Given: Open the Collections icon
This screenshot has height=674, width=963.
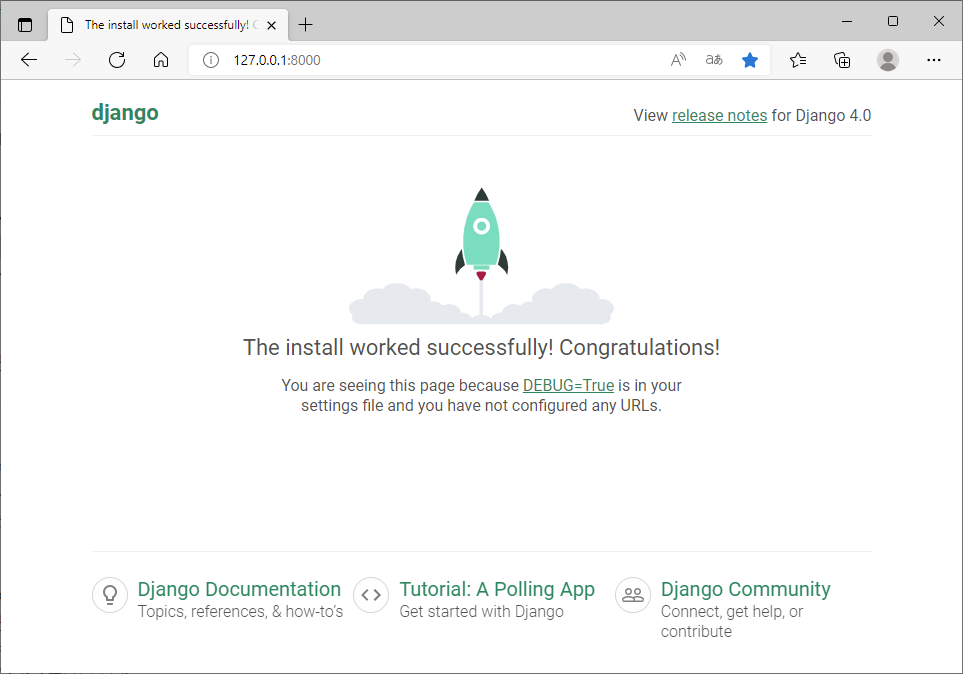Looking at the screenshot, I should 842,60.
